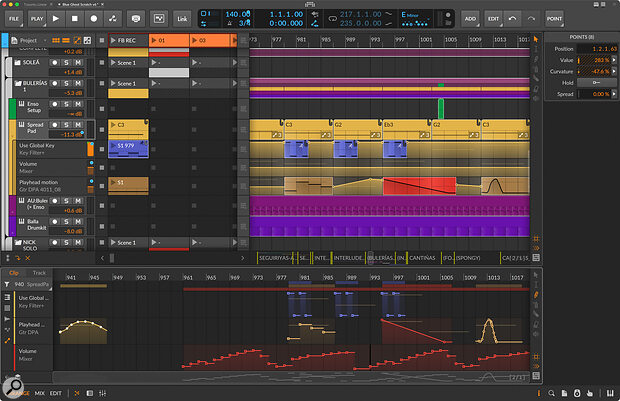This screenshot has width=620, height=401.
Task: Mute the Spread Pad track
Action: 78,125
